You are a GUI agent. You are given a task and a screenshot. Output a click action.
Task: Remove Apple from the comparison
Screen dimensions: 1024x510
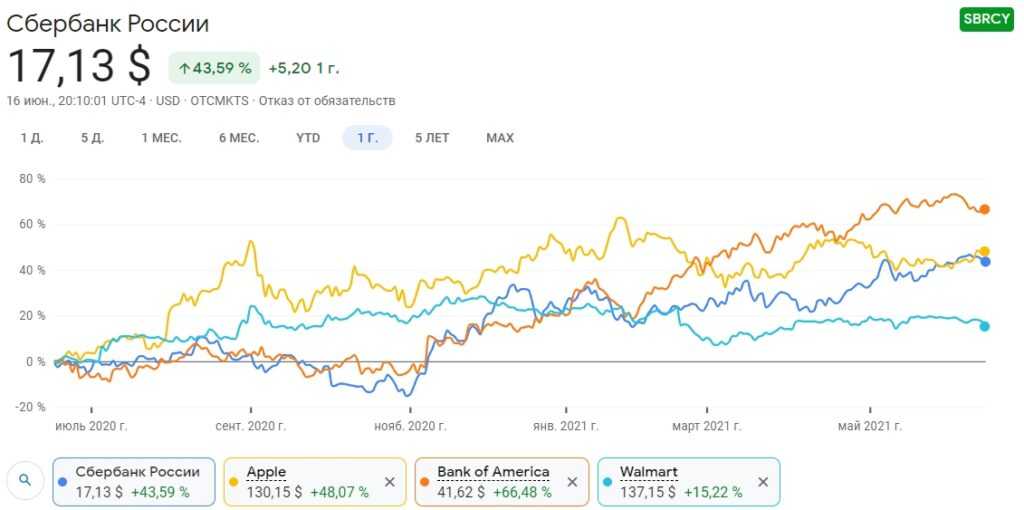pyautogui.click(x=389, y=482)
